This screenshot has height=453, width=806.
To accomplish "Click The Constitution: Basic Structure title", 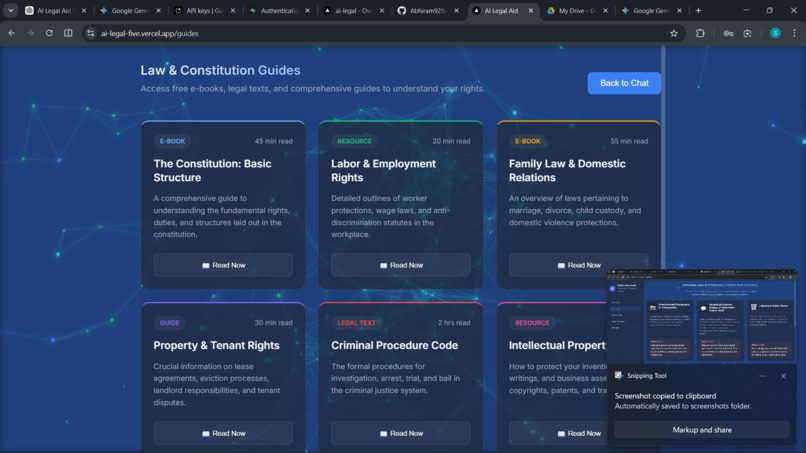I will tap(212, 170).
